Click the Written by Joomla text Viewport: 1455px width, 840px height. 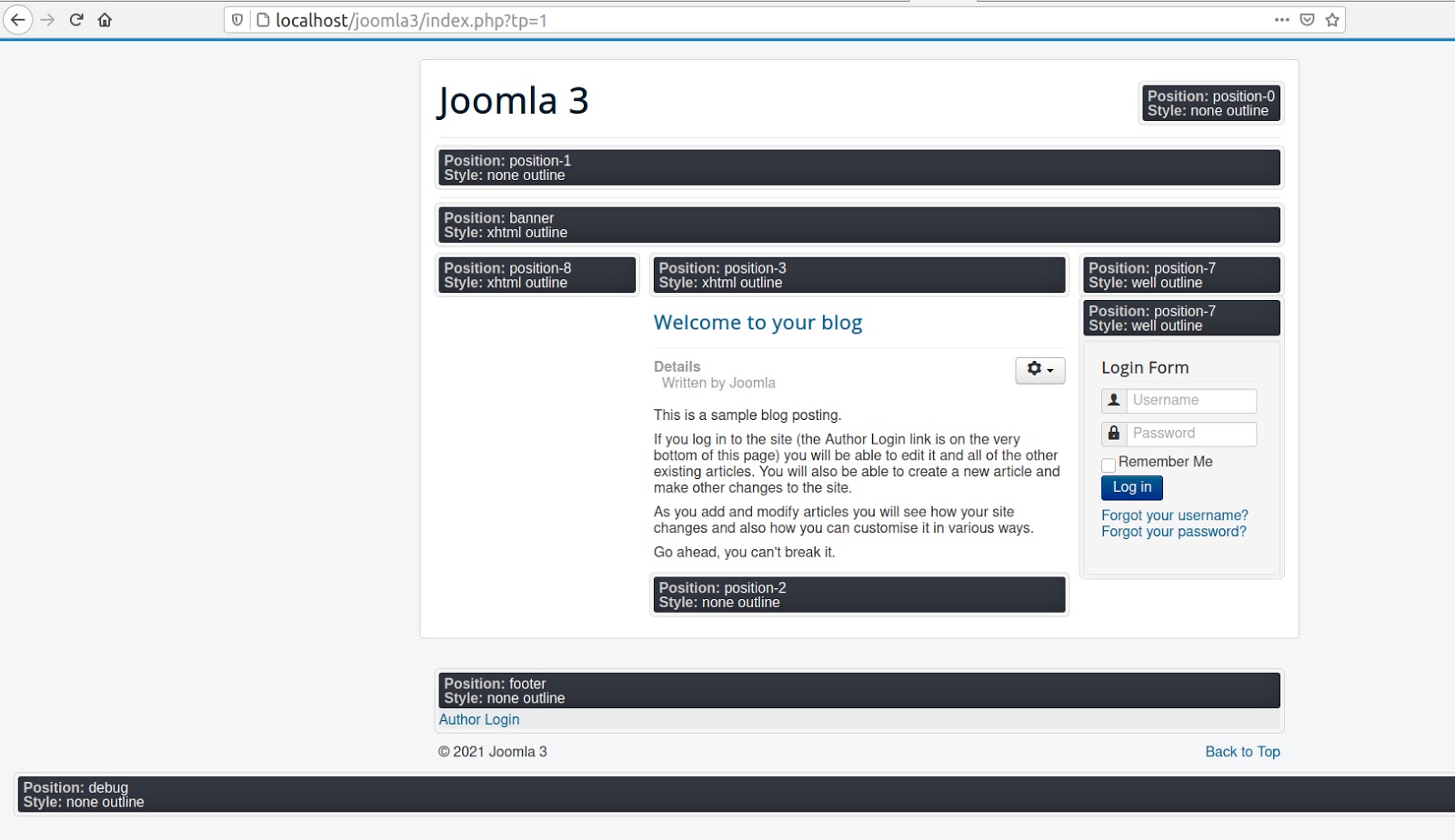point(718,383)
